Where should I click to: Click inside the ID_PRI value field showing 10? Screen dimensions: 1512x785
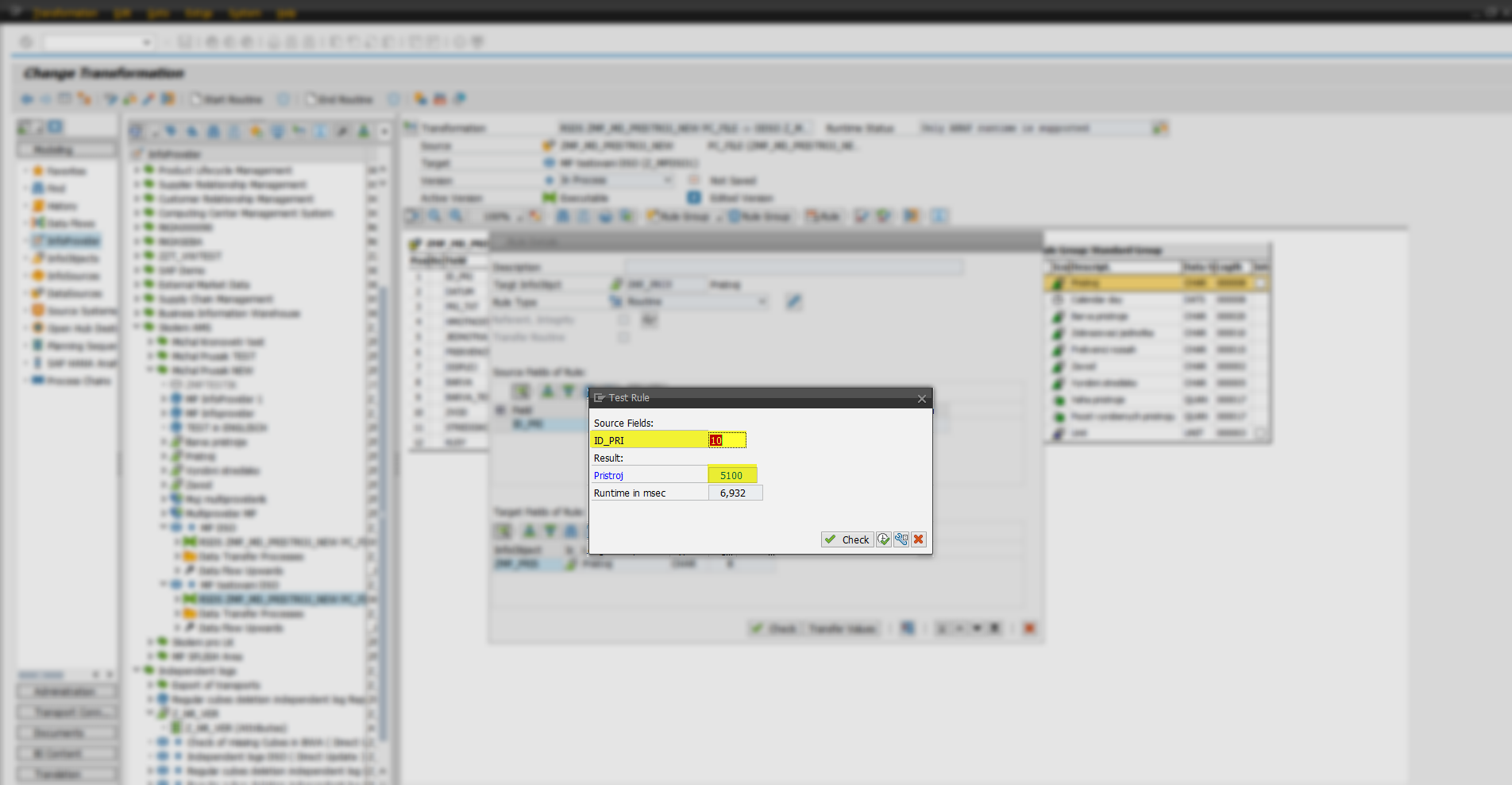[725, 439]
